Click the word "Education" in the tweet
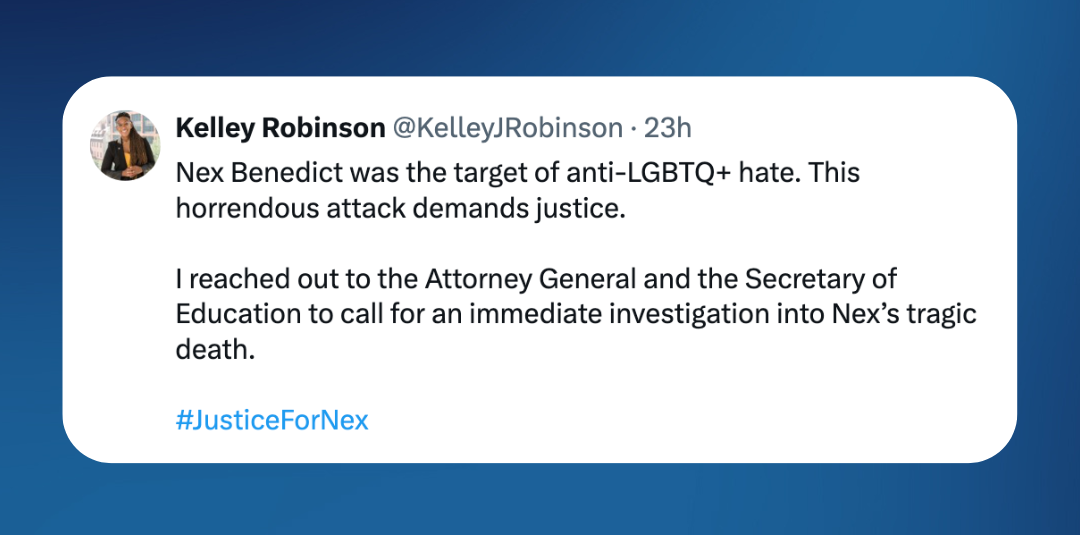 pyautogui.click(x=238, y=313)
